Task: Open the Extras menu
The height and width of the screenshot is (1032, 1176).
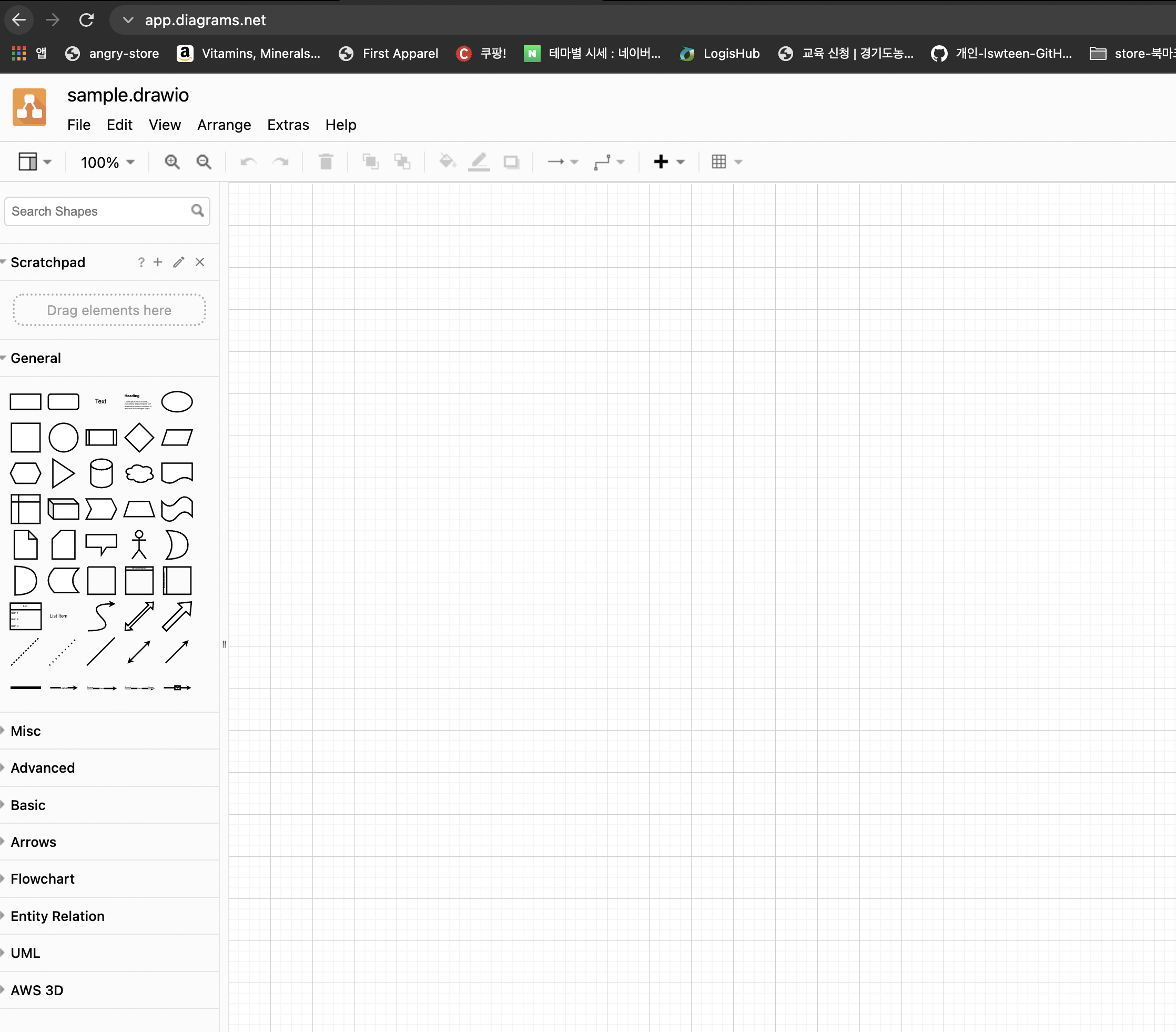Action: click(x=288, y=125)
